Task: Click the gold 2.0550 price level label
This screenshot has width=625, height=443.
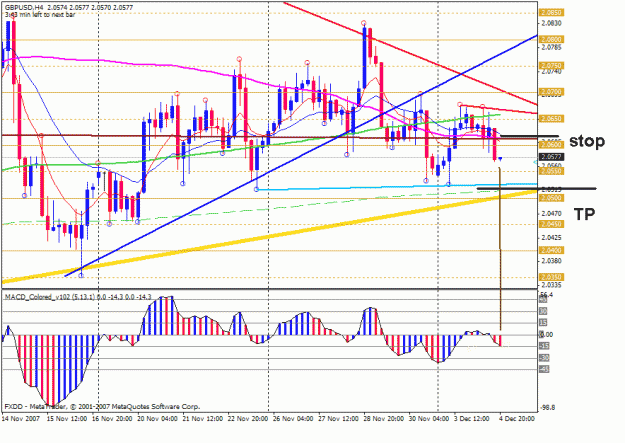Action: point(551,171)
